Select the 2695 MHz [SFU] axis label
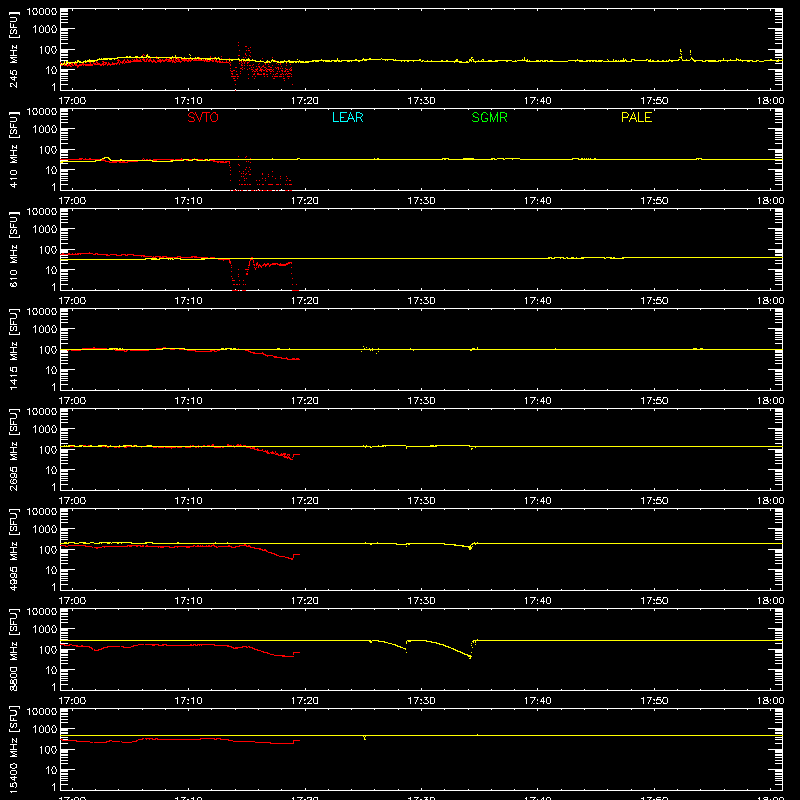 [14, 449]
